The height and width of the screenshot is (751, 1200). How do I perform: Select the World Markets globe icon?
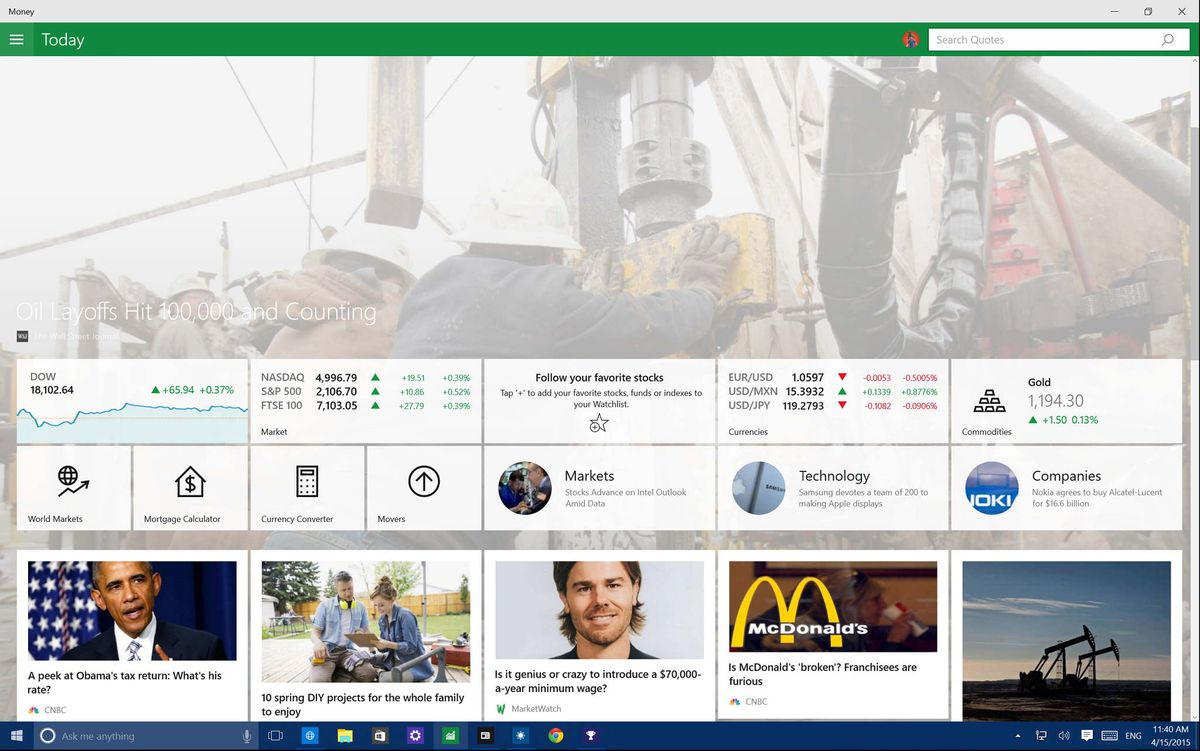[73, 478]
